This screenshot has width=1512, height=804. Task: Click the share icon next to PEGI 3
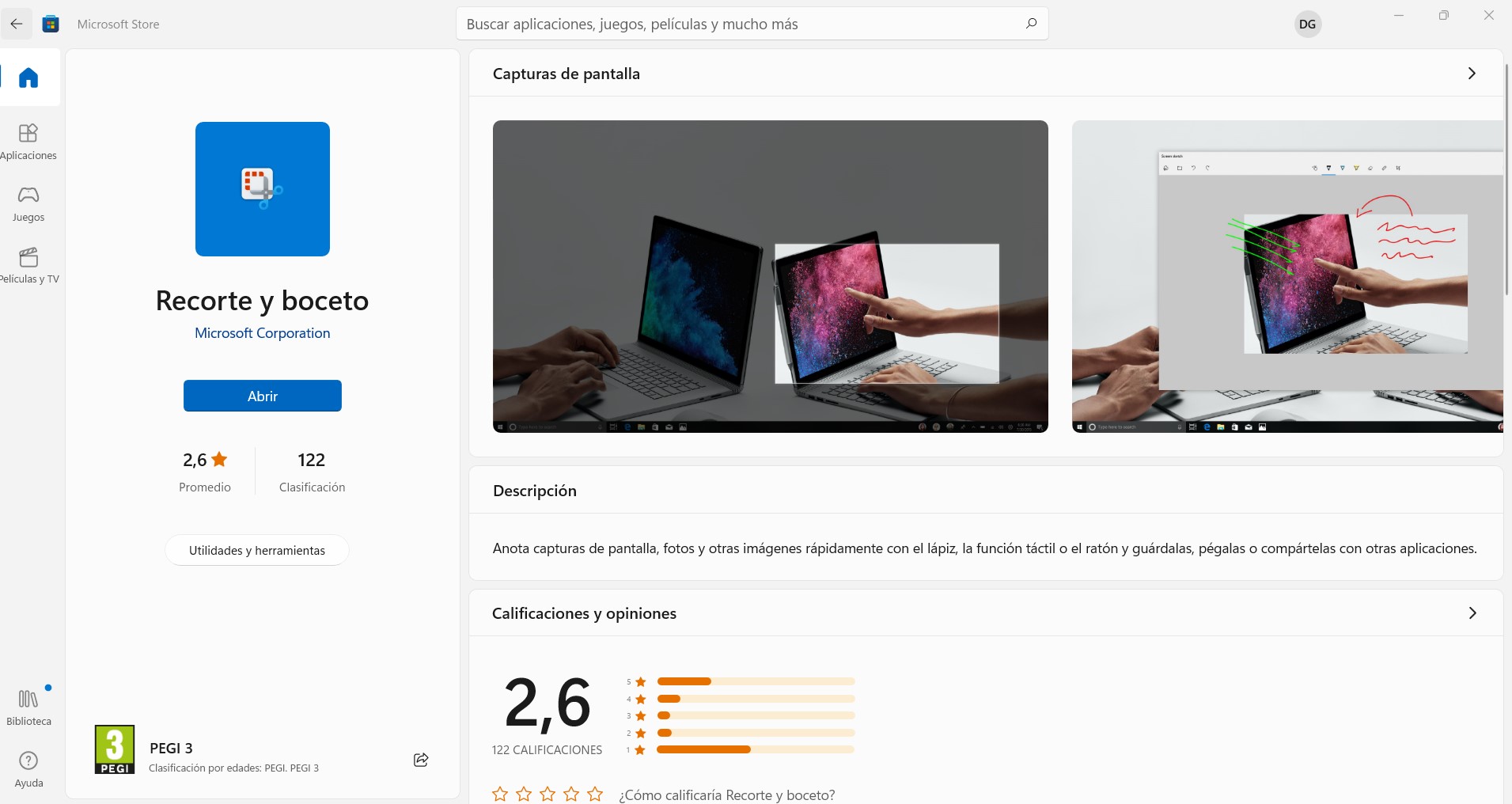pyautogui.click(x=421, y=760)
